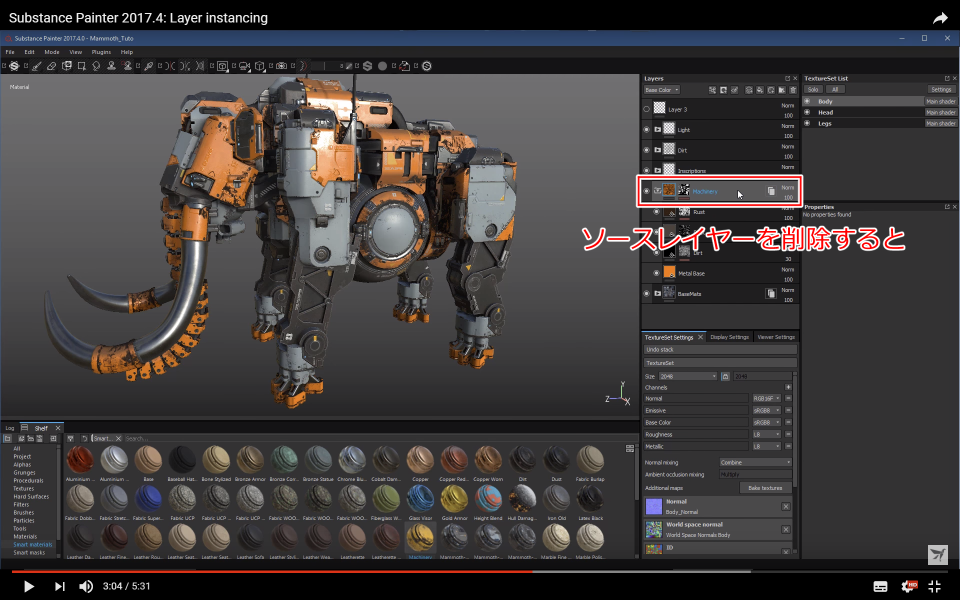Screen dimensions: 960x600
Task: Hide the Rust layer
Action: [x=656, y=212]
